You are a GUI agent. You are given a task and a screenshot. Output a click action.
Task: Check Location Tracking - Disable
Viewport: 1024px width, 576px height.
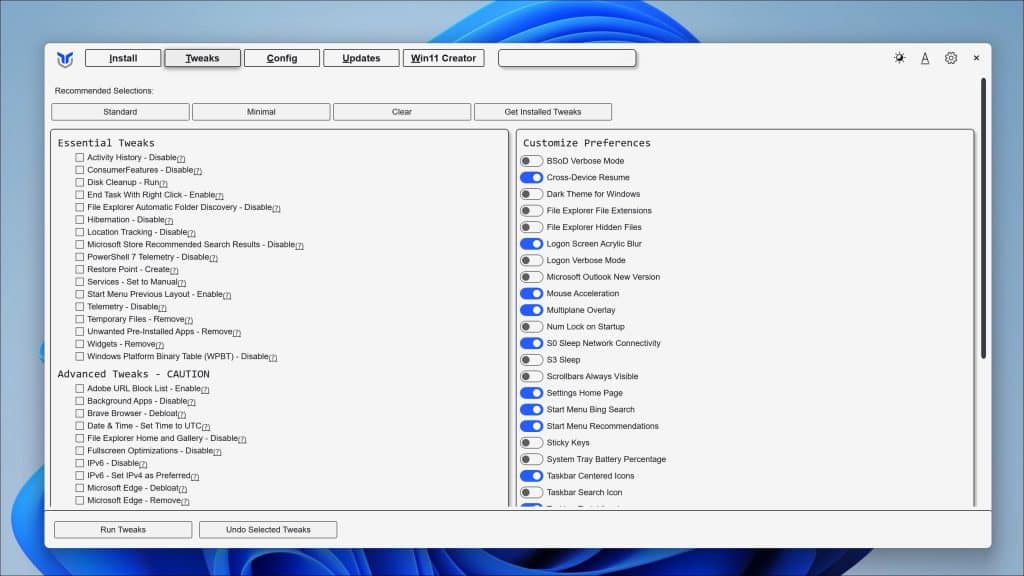[80, 232]
